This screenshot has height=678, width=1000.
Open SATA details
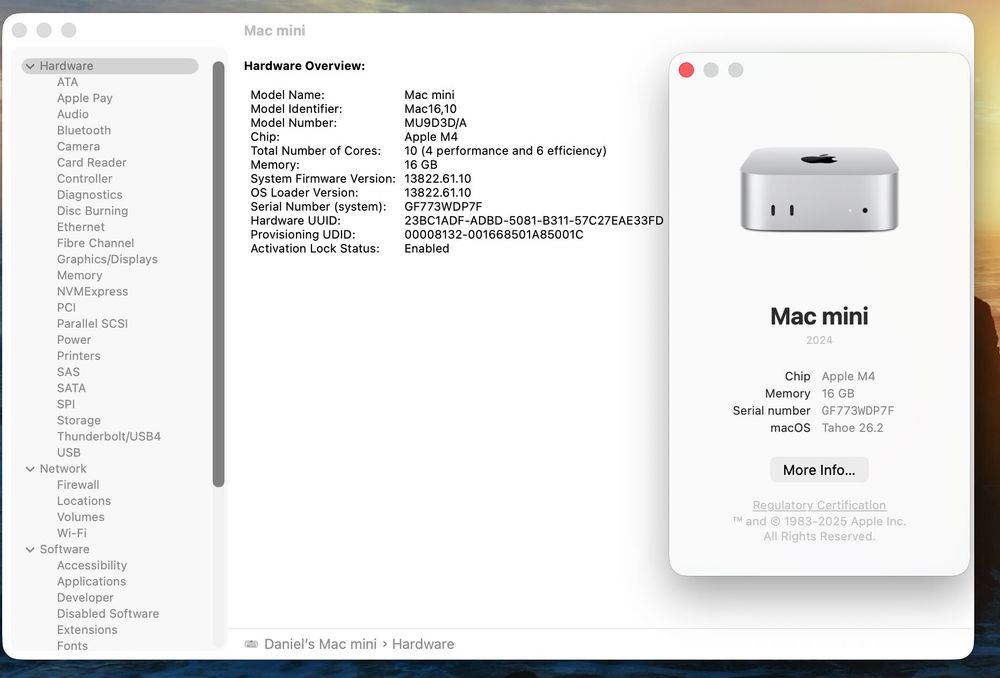tap(71, 388)
